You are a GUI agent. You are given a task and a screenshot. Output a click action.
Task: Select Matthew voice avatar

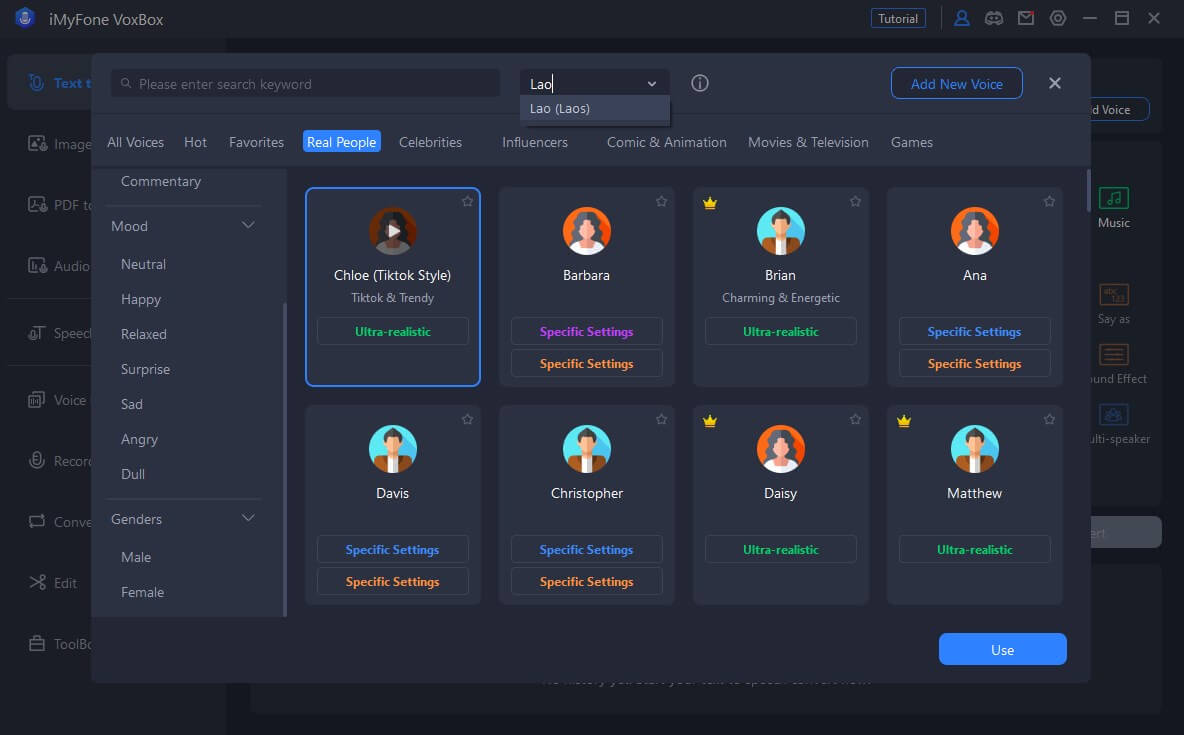coord(975,449)
